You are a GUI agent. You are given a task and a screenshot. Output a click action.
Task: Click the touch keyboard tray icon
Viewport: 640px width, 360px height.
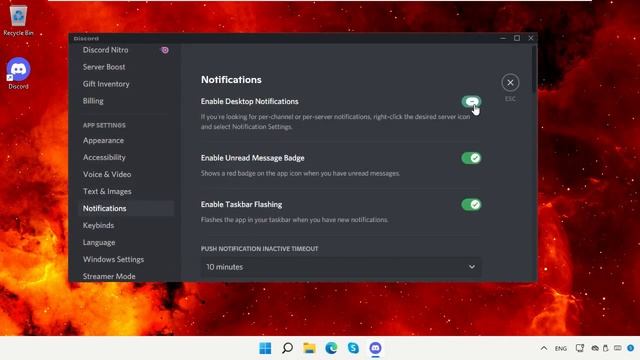[618, 348]
